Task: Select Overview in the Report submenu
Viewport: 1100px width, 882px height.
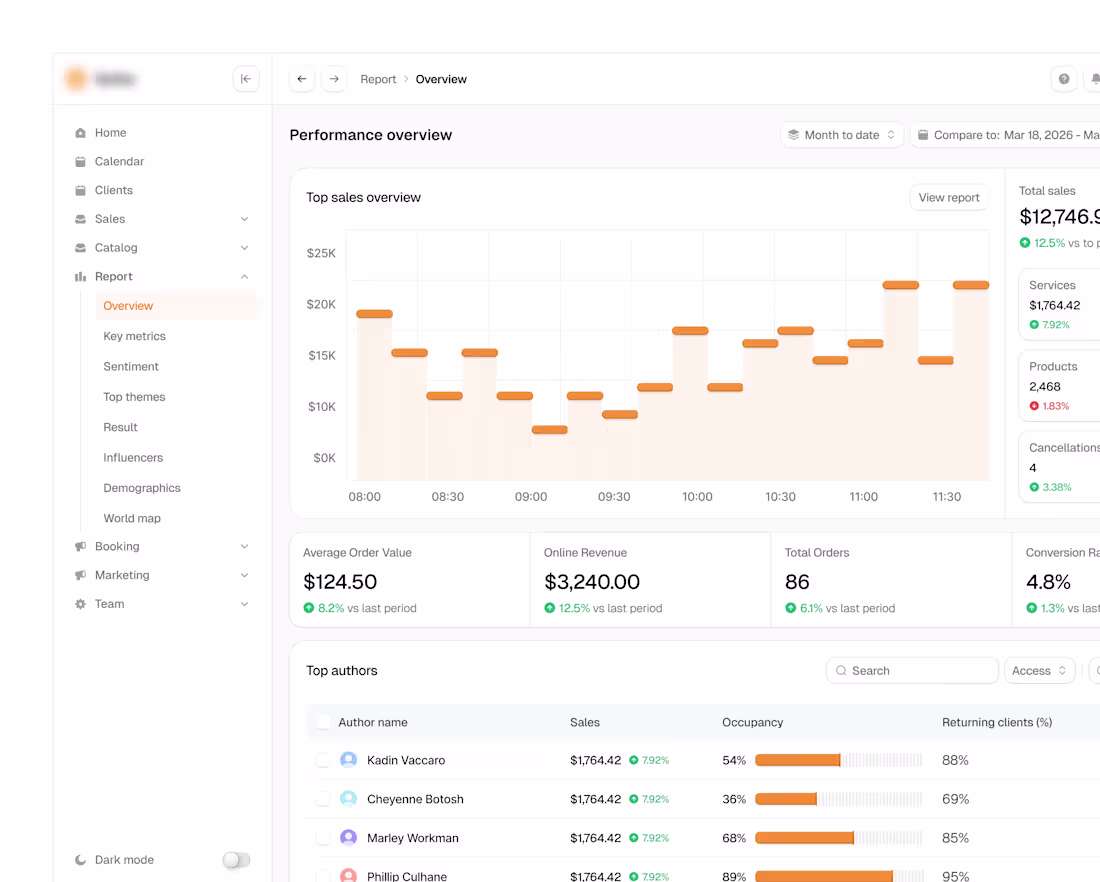Action: pyautogui.click(x=177, y=306)
